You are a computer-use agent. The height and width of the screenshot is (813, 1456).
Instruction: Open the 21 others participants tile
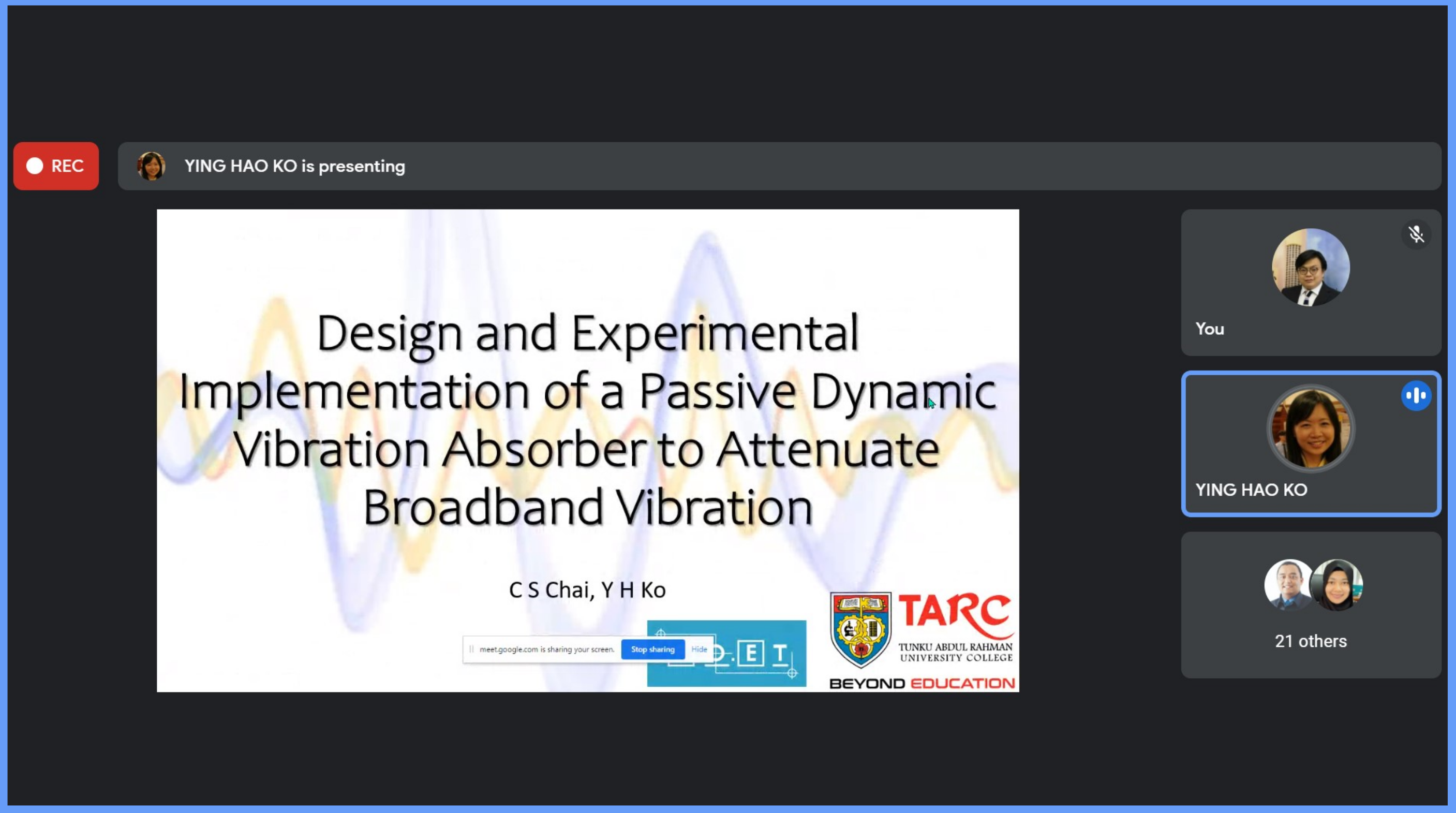(1310, 641)
